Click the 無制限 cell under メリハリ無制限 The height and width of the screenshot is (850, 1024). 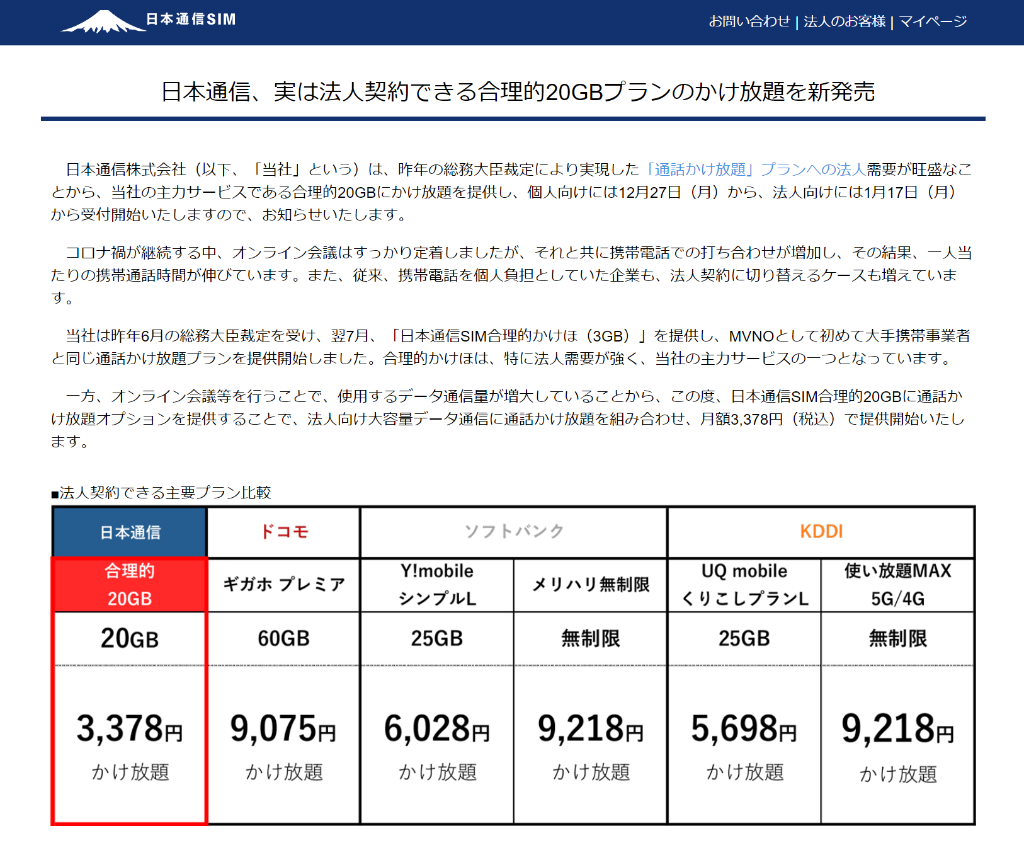pos(590,638)
